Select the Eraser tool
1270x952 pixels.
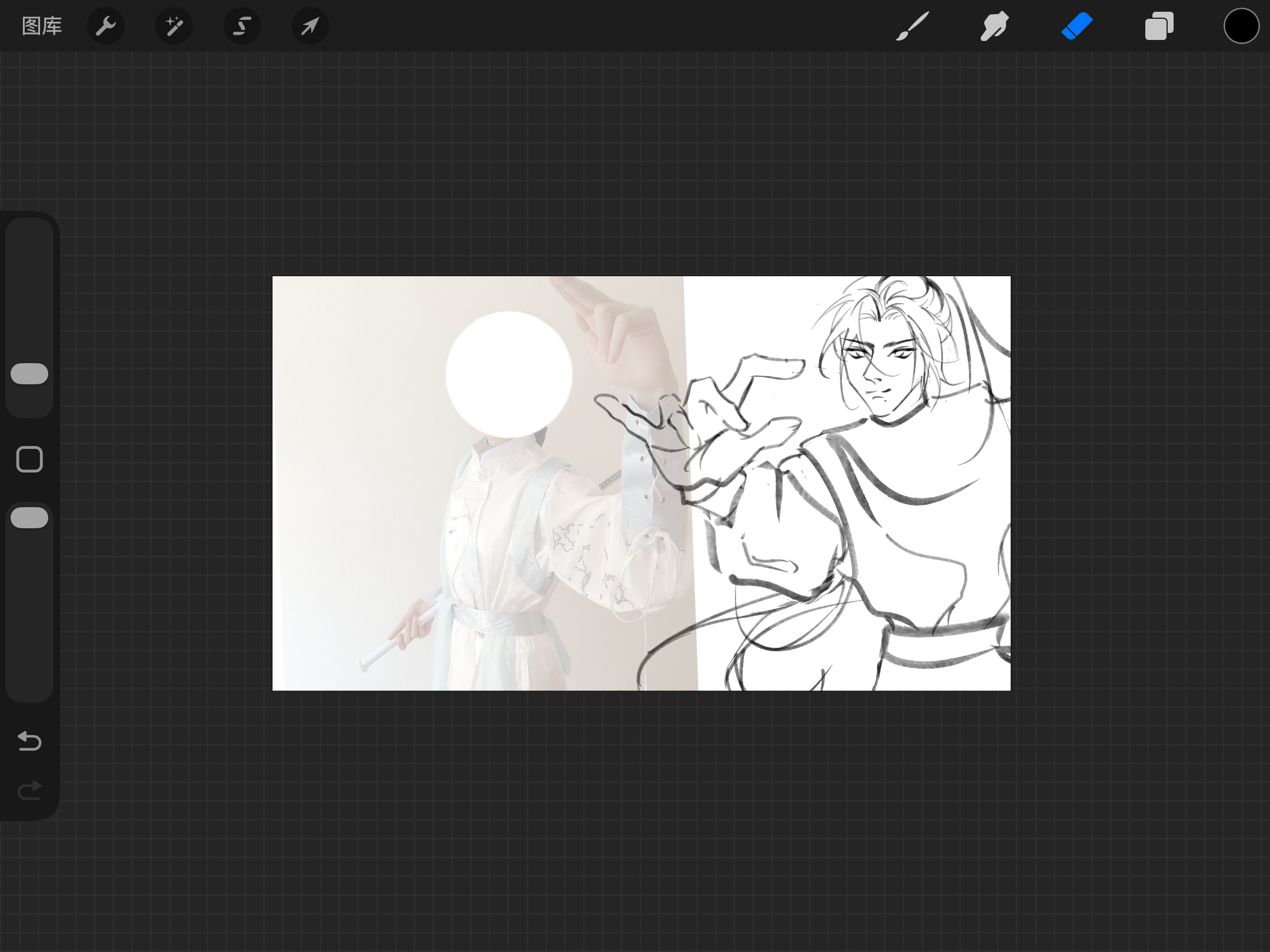tap(1077, 26)
